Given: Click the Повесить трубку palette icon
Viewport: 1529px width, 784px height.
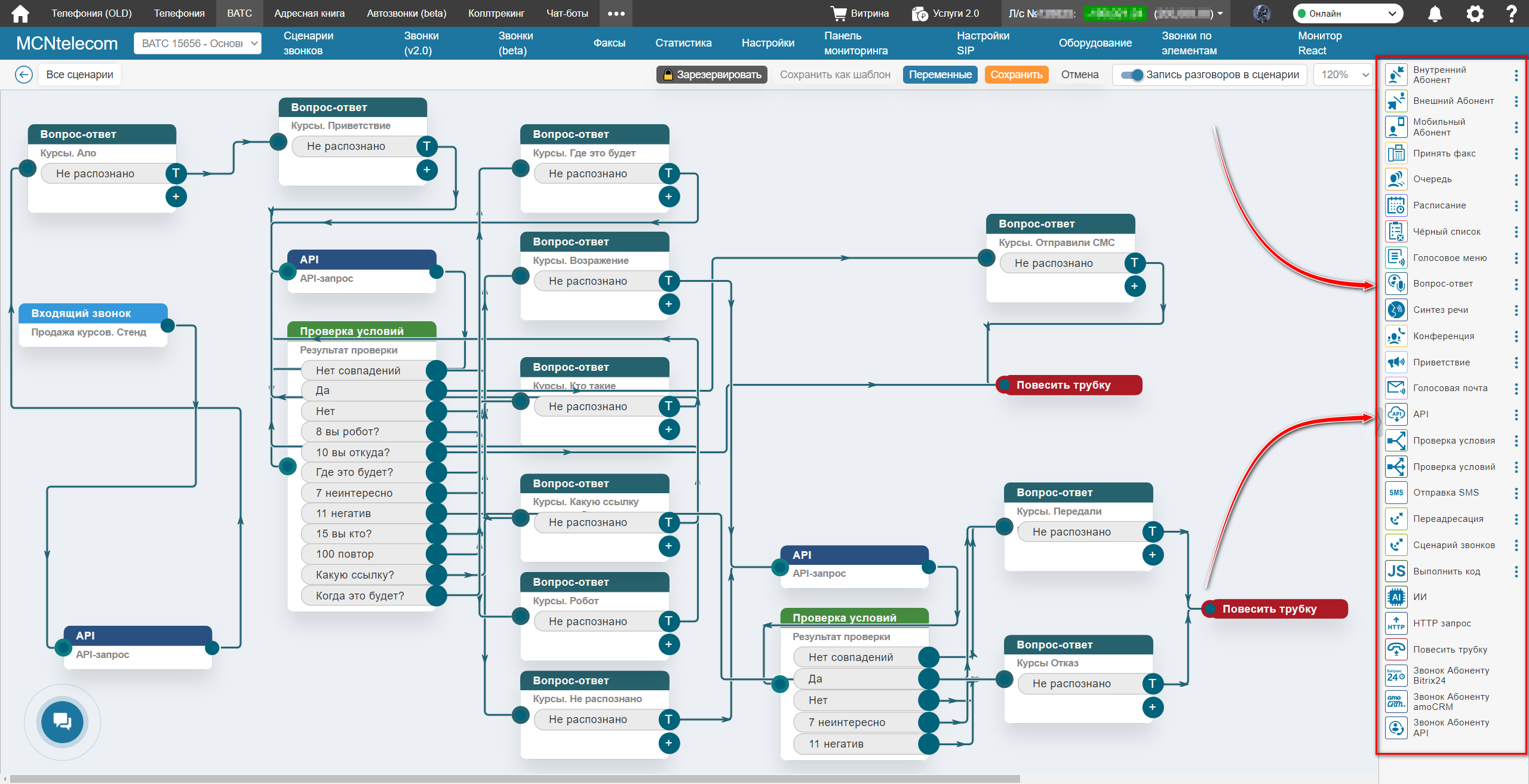Looking at the screenshot, I should (1396, 650).
